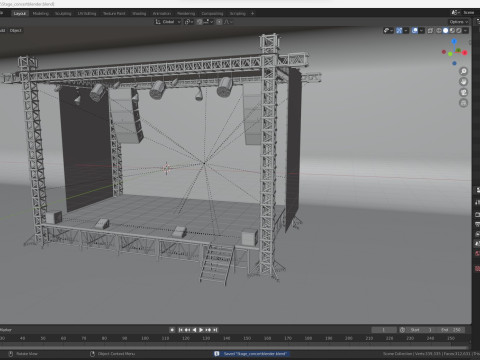Switch to the Rendering workspace tab
Screen dimensions: 480x360
coord(186,13)
